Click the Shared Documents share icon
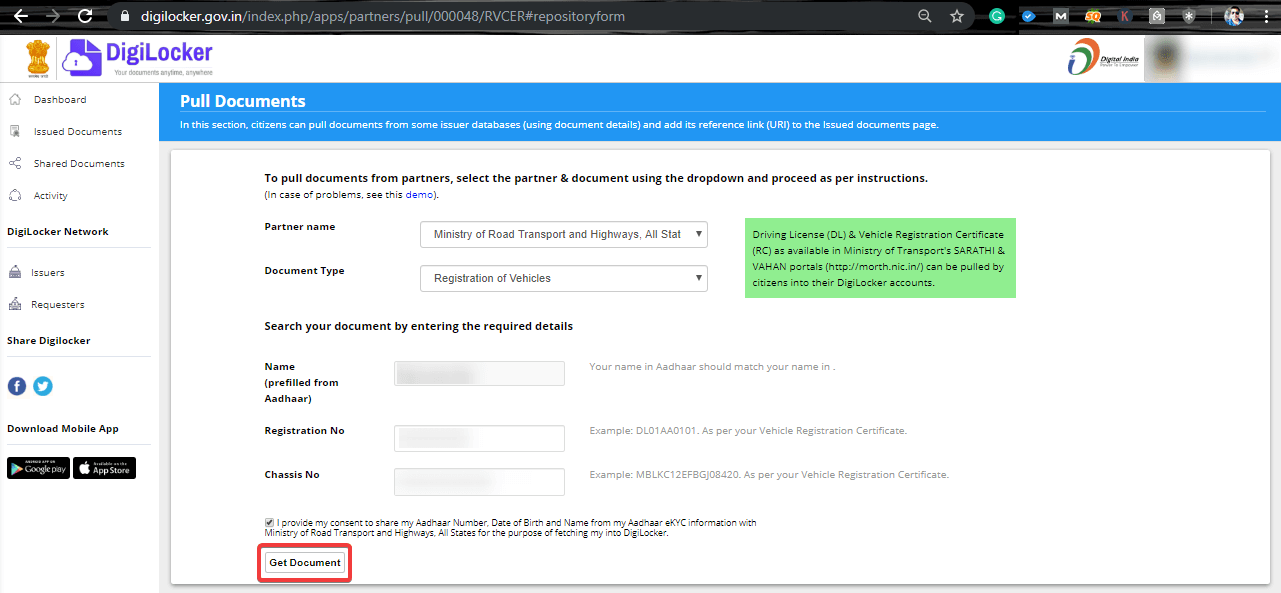 coord(14,163)
